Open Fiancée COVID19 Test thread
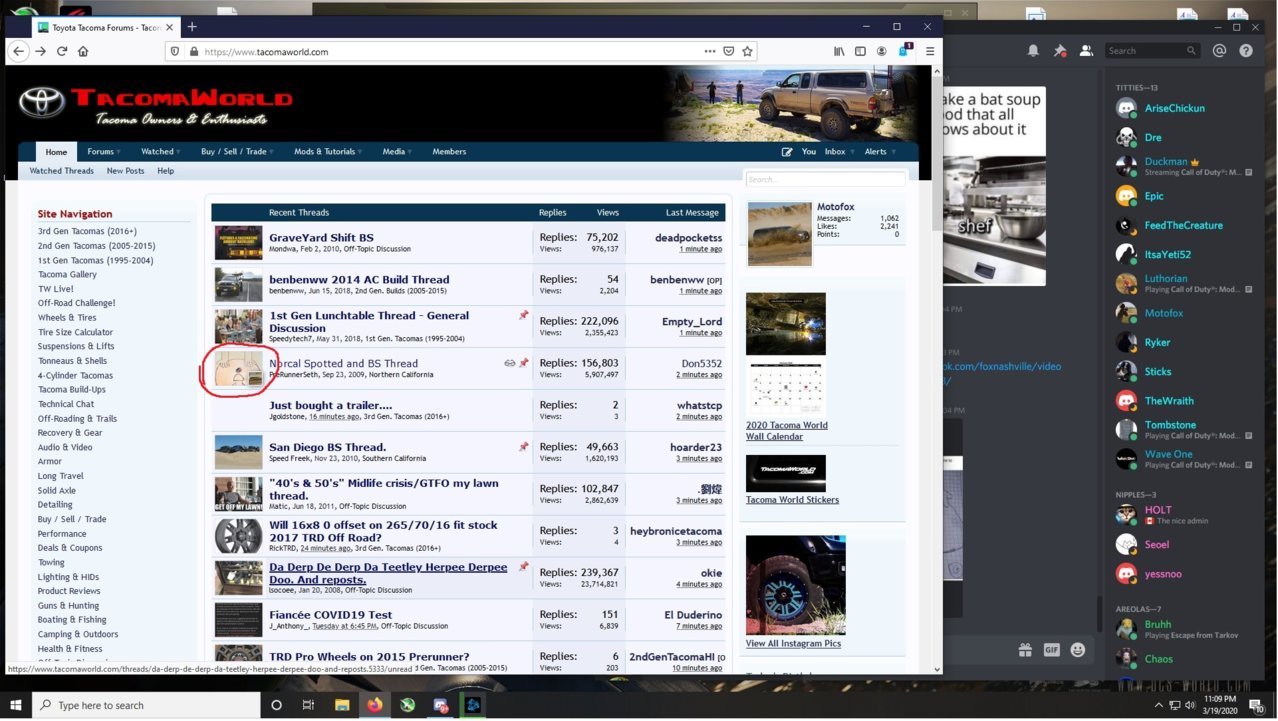 [x=329, y=615]
